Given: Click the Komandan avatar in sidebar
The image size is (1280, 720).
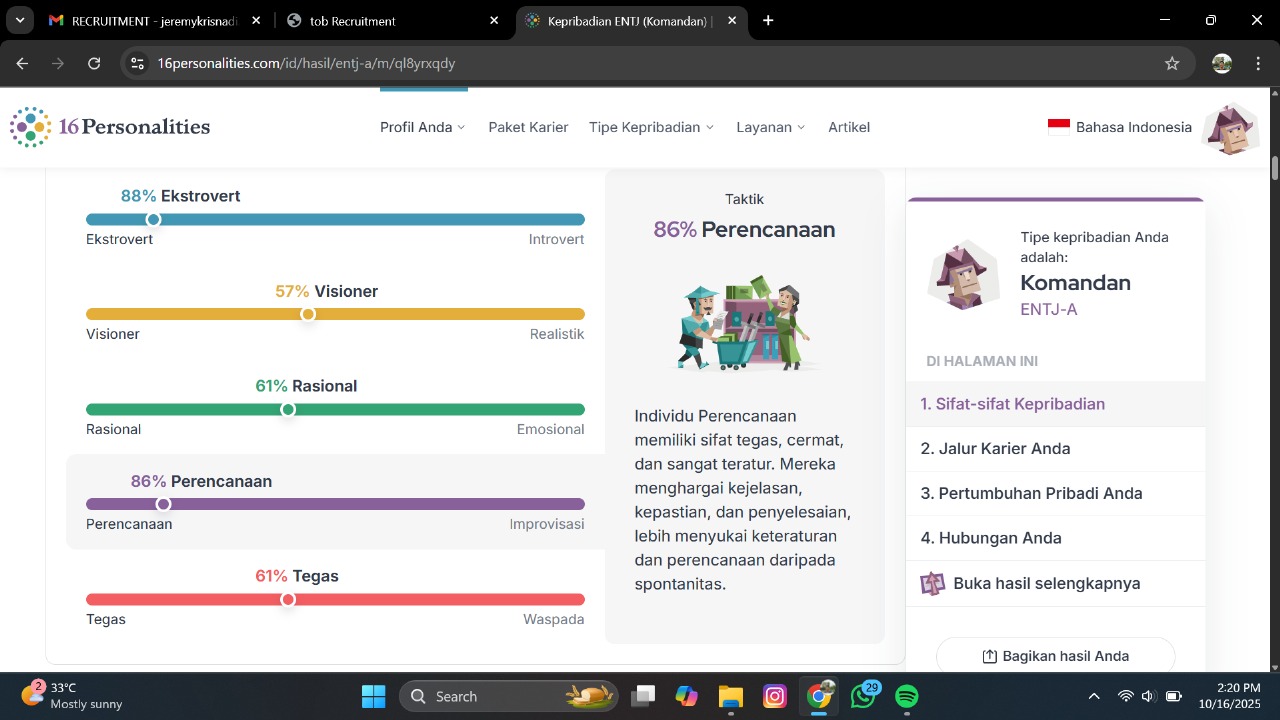Looking at the screenshot, I should (x=963, y=275).
